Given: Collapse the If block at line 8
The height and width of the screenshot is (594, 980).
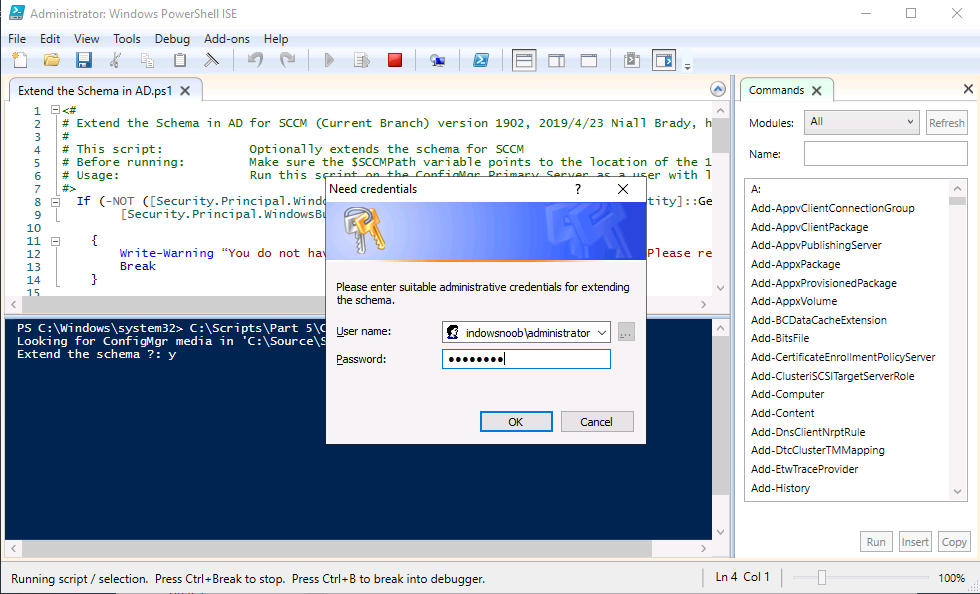Looking at the screenshot, I should 55,202.
